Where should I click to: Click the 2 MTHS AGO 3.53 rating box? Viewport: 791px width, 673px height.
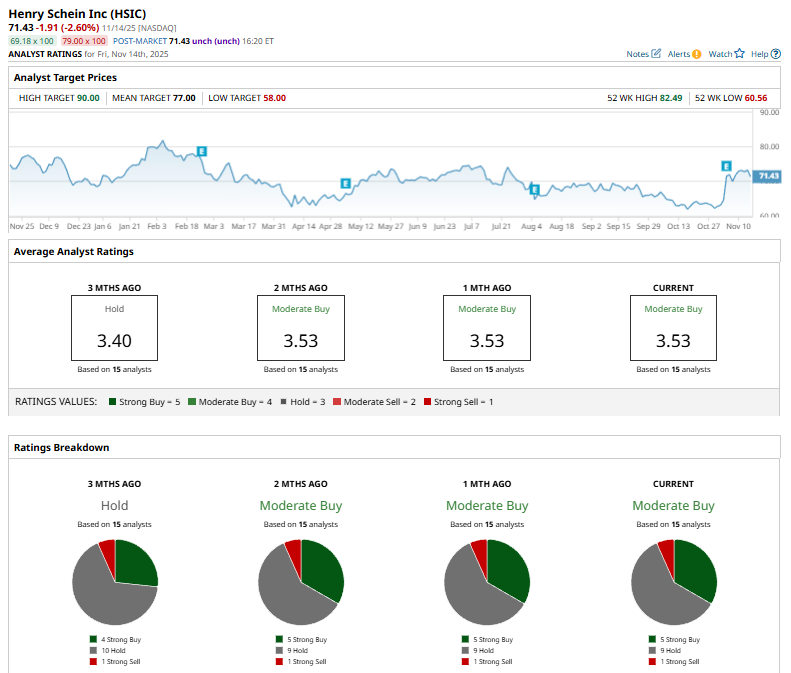tap(300, 328)
